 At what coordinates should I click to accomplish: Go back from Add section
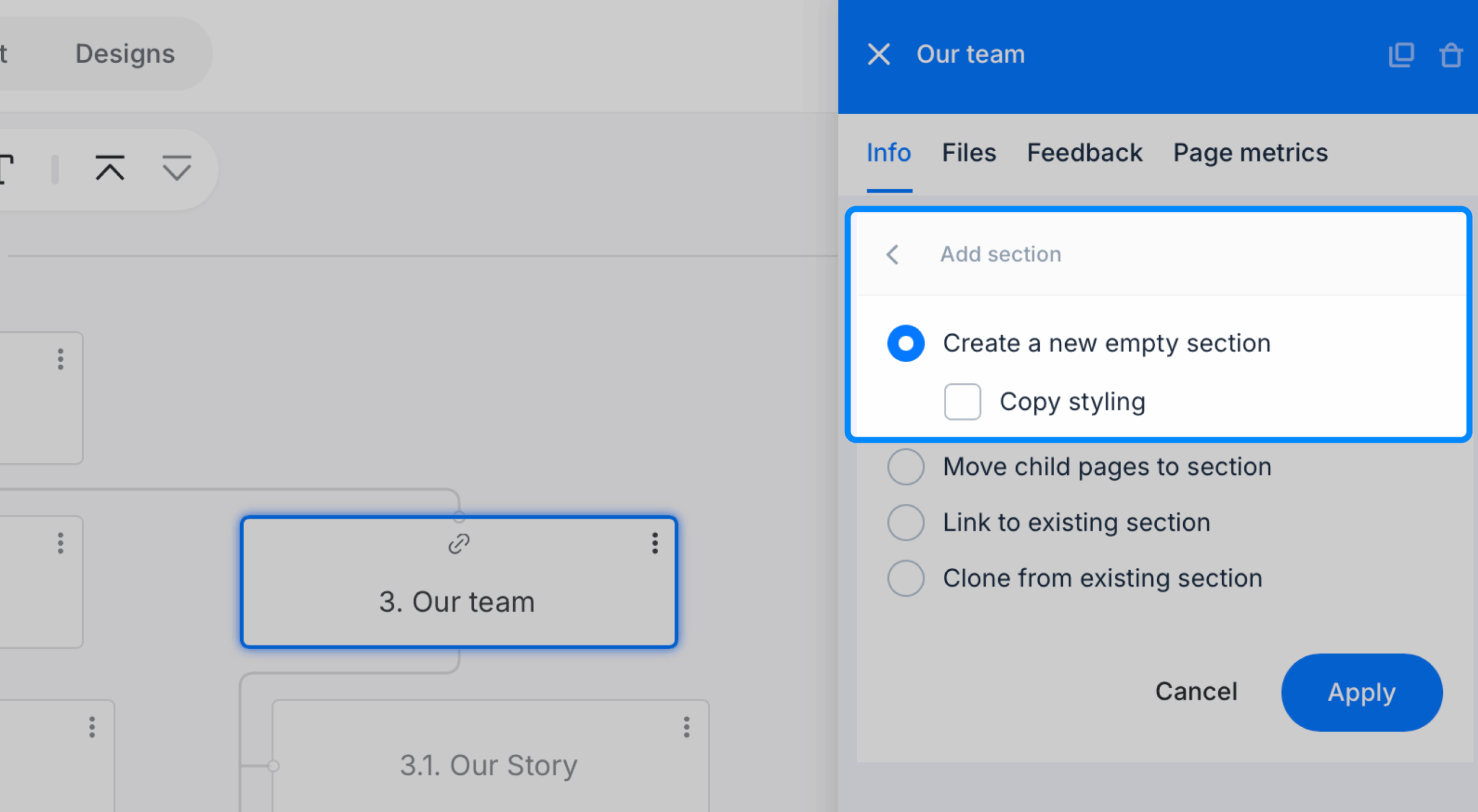893,255
